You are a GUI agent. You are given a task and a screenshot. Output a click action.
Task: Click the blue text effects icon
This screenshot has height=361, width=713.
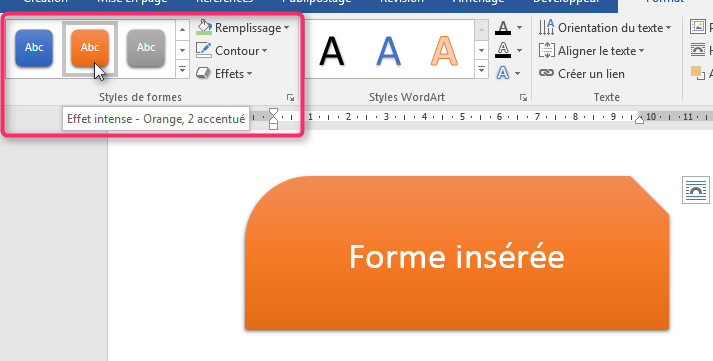click(x=503, y=73)
